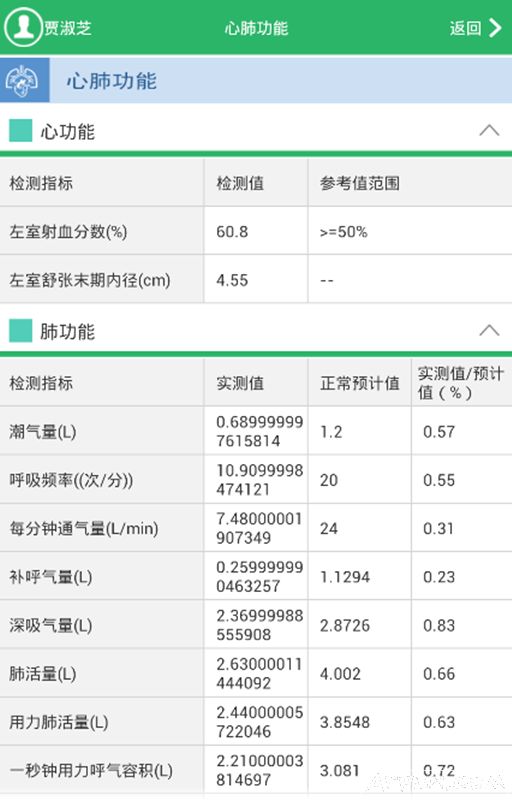Click the teal square beside 心功能
512x800 pixels.
pyautogui.click(x=20, y=131)
